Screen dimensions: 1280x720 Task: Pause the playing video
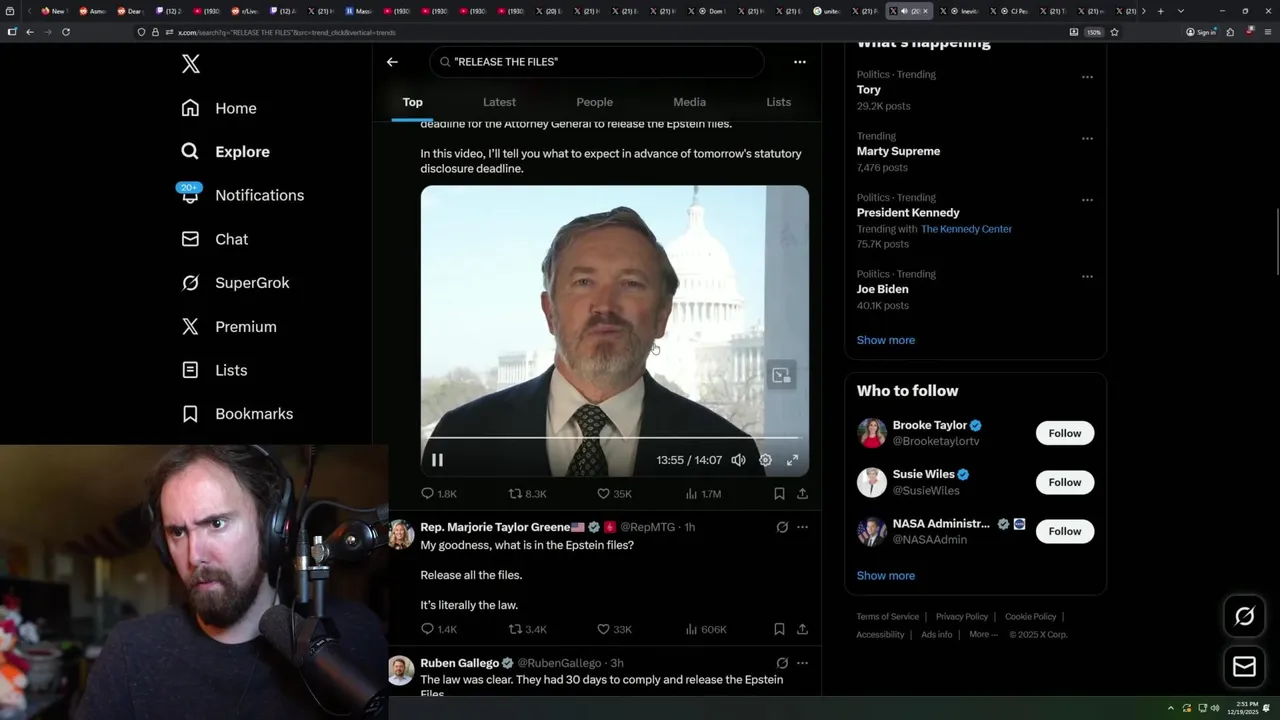[437, 460]
